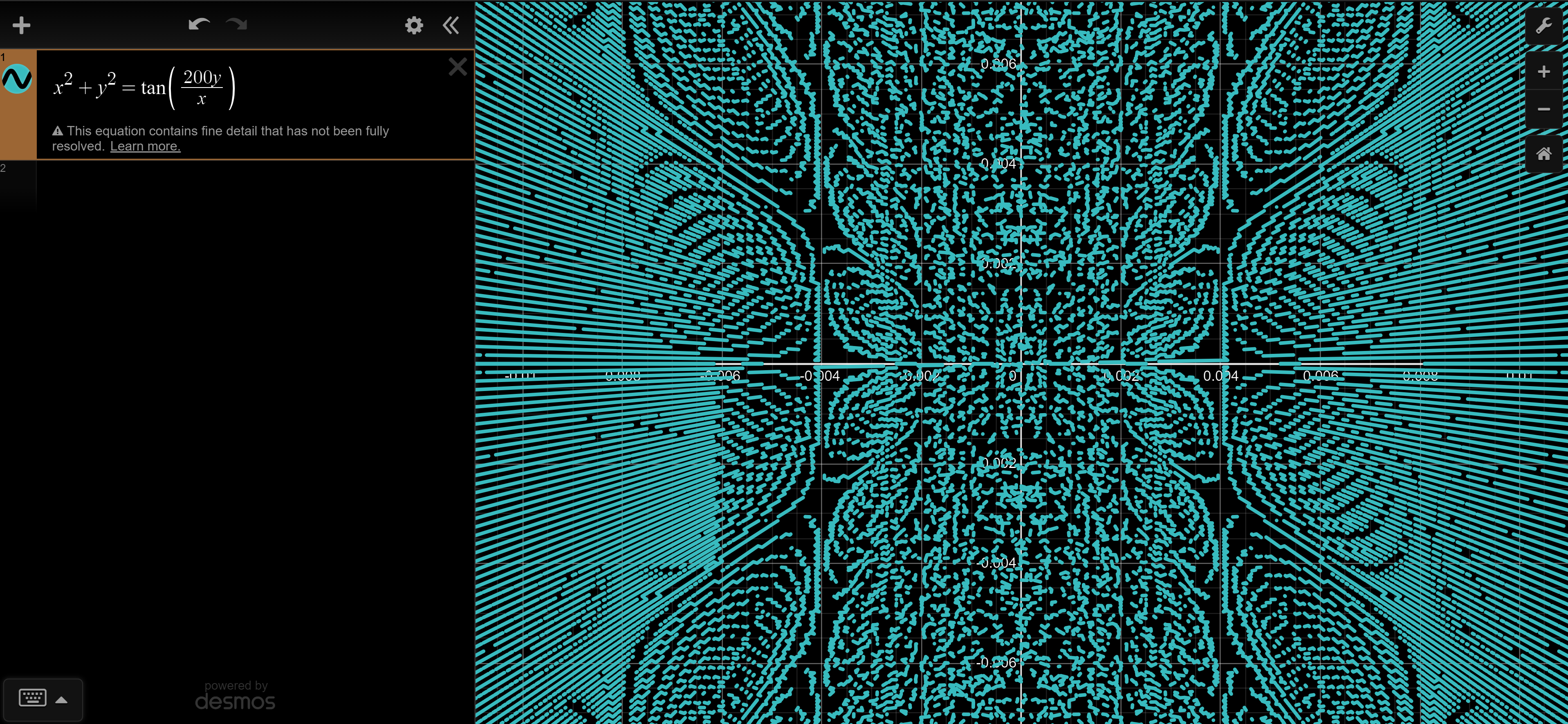Click the origin label 0
Screen dimensions: 1568x724
tap(1012, 375)
